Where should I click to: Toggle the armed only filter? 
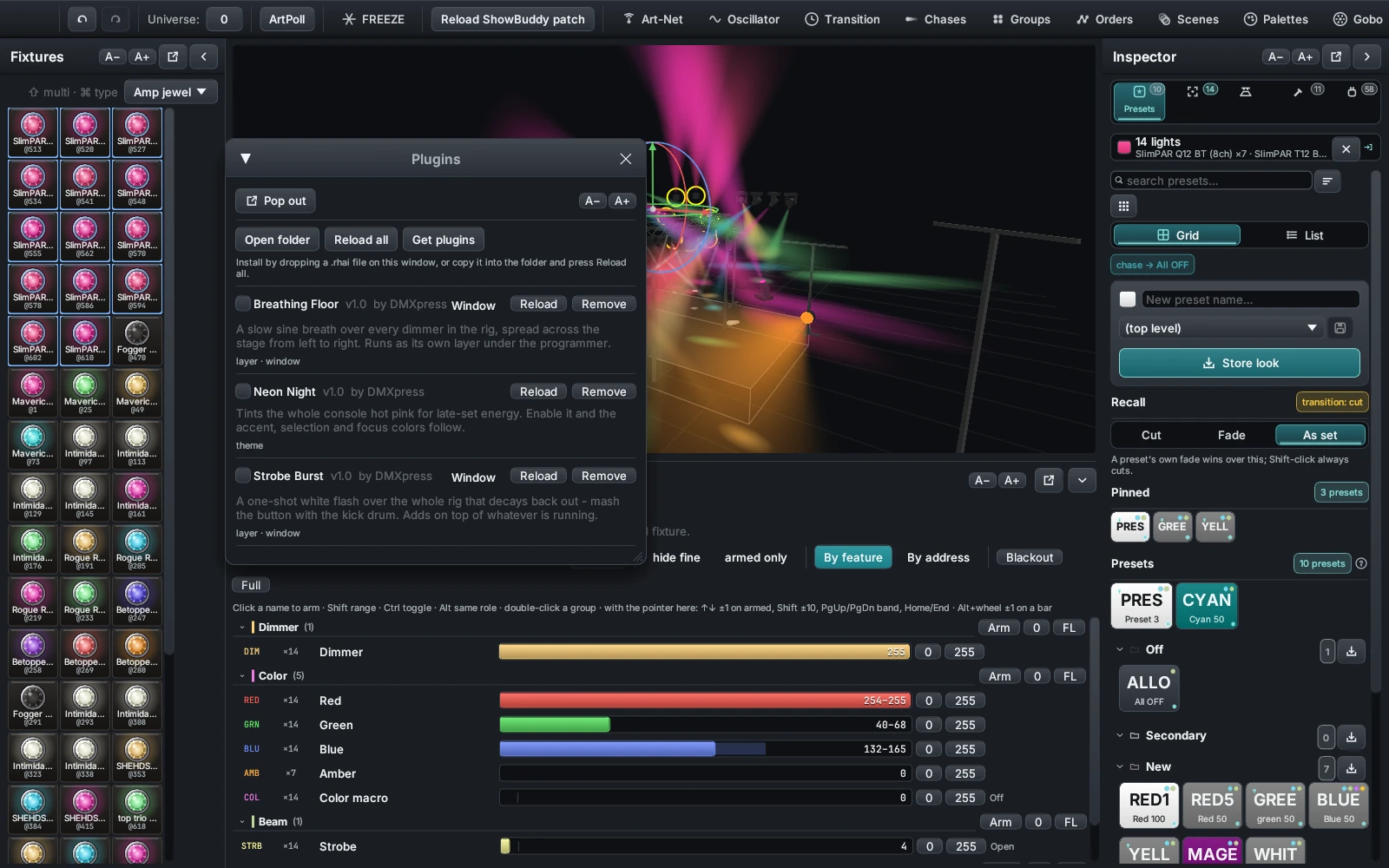click(755, 557)
